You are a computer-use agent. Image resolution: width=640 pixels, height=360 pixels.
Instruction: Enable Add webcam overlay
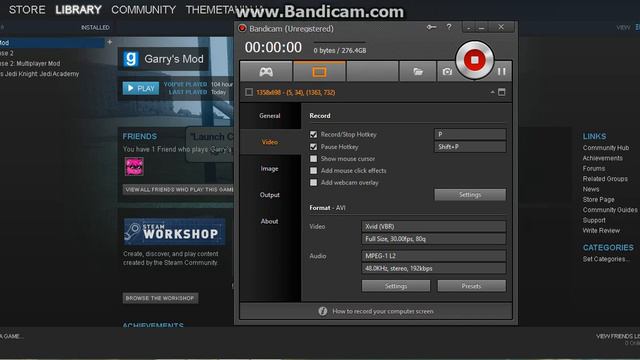tap(313, 182)
